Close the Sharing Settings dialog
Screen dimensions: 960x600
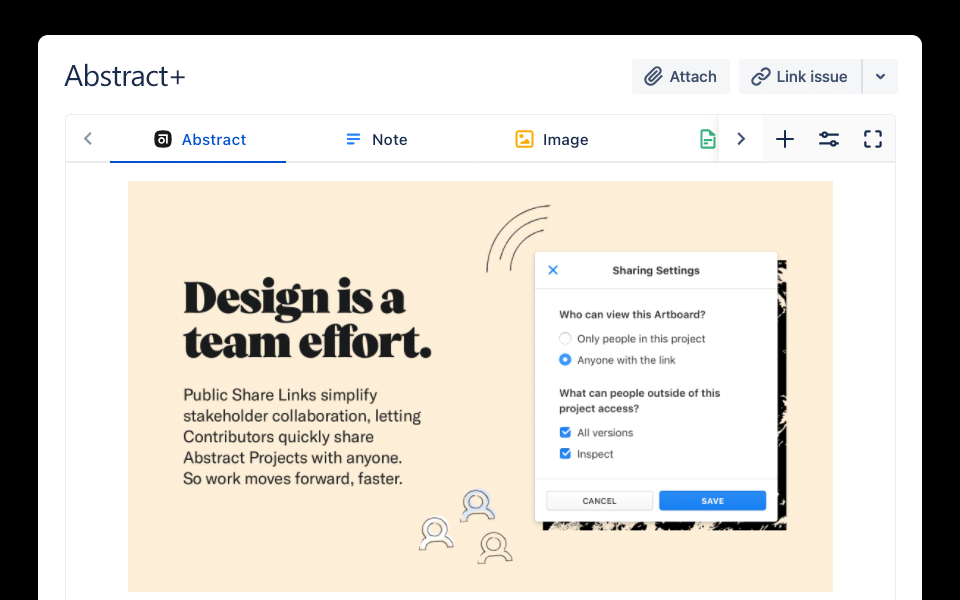(x=553, y=270)
